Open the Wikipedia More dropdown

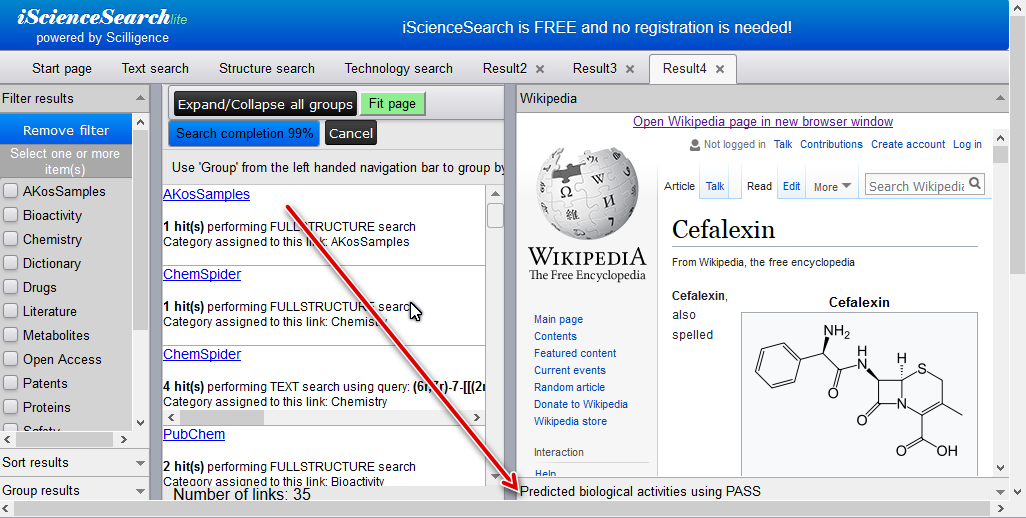point(832,186)
